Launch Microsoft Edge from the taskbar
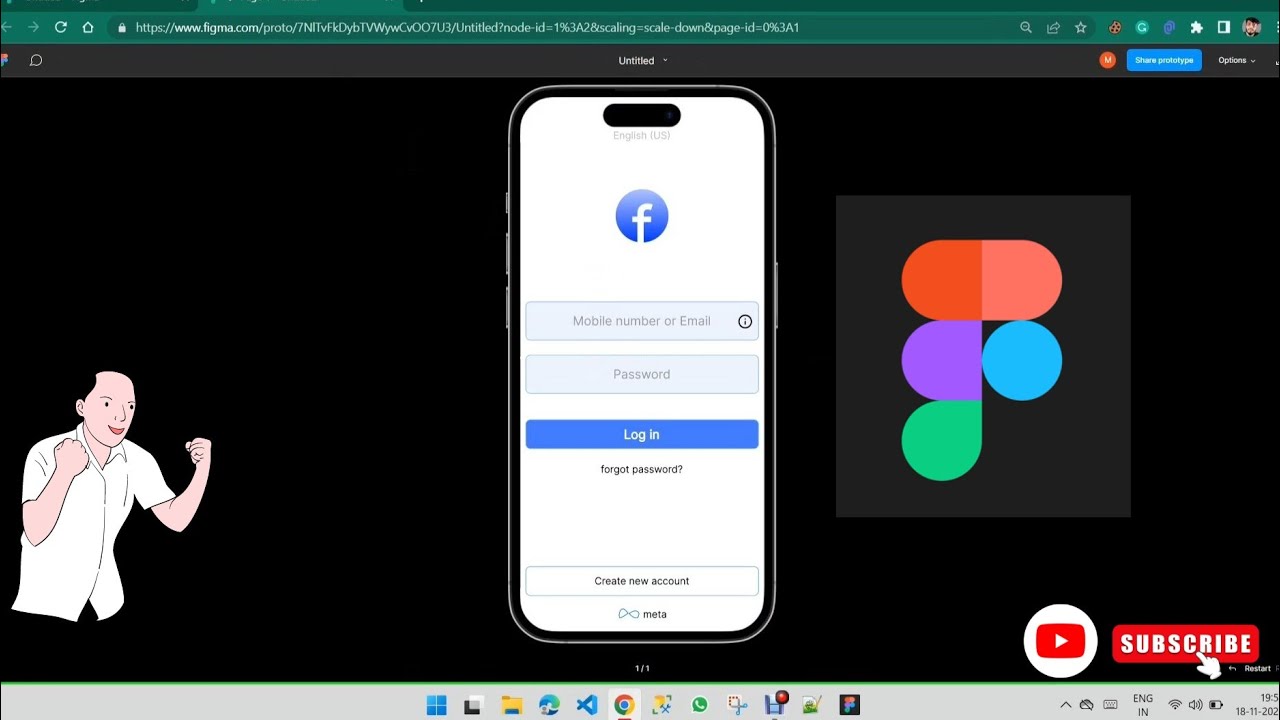 [x=549, y=705]
